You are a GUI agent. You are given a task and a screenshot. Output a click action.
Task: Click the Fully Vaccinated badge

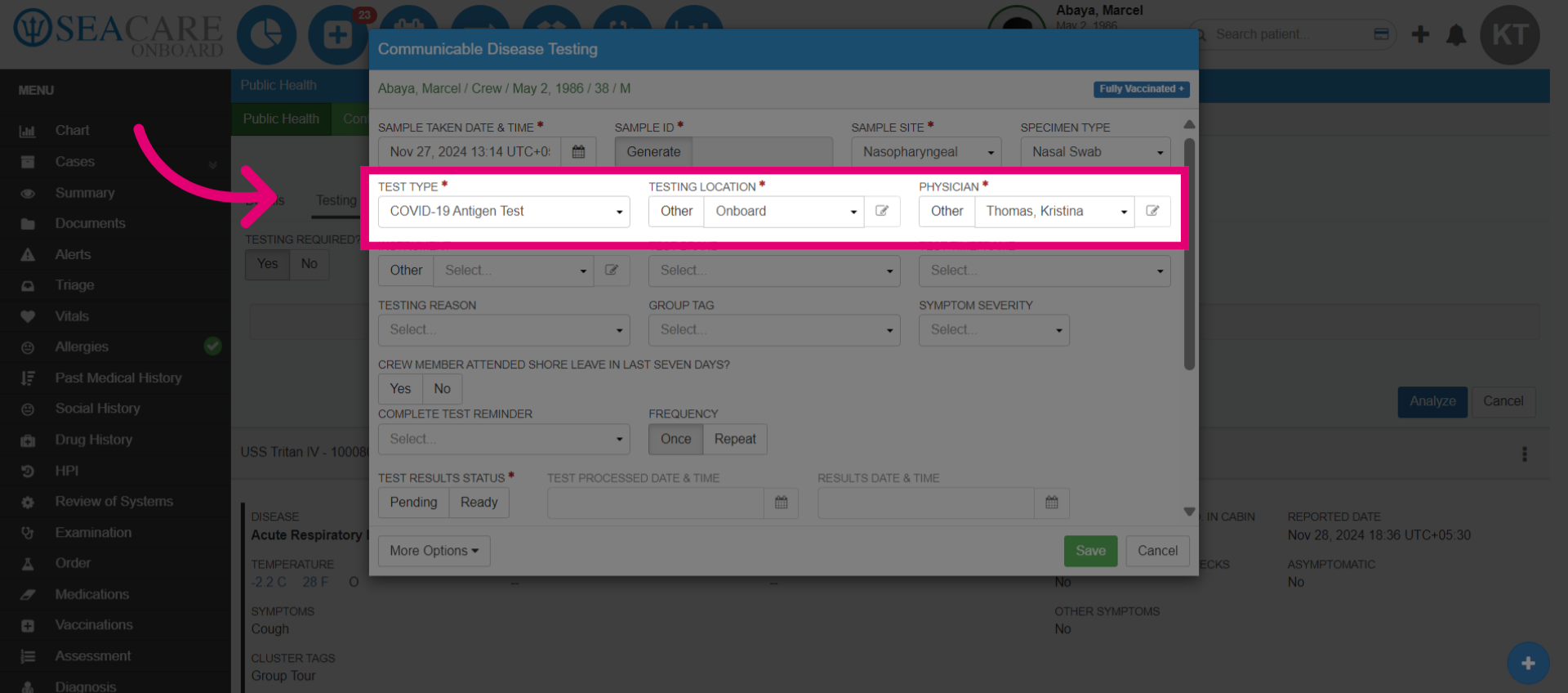(x=1141, y=89)
